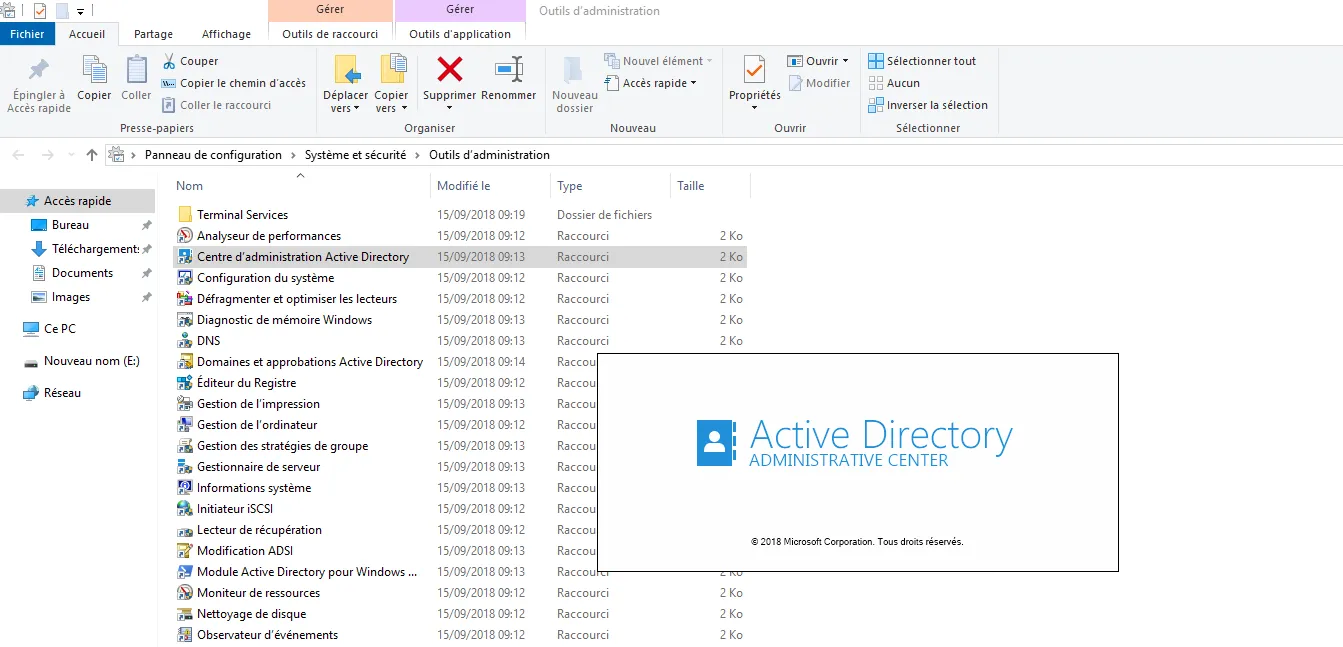
Task: Click the Épingler à Accès rapide icon
Action: [x=38, y=70]
